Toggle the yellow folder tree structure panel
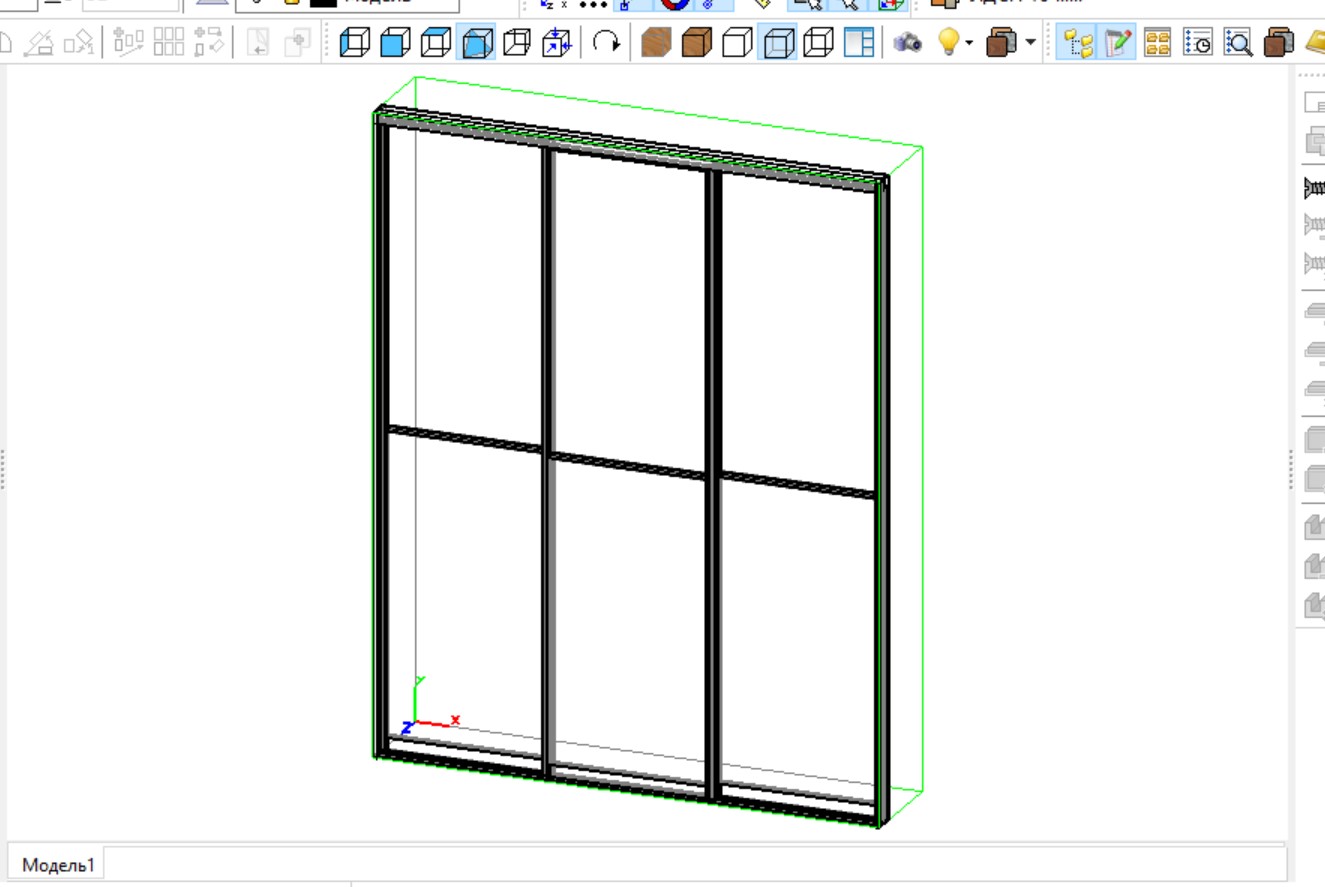Screen dimensions: 1325x887 (x=1078, y=43)
